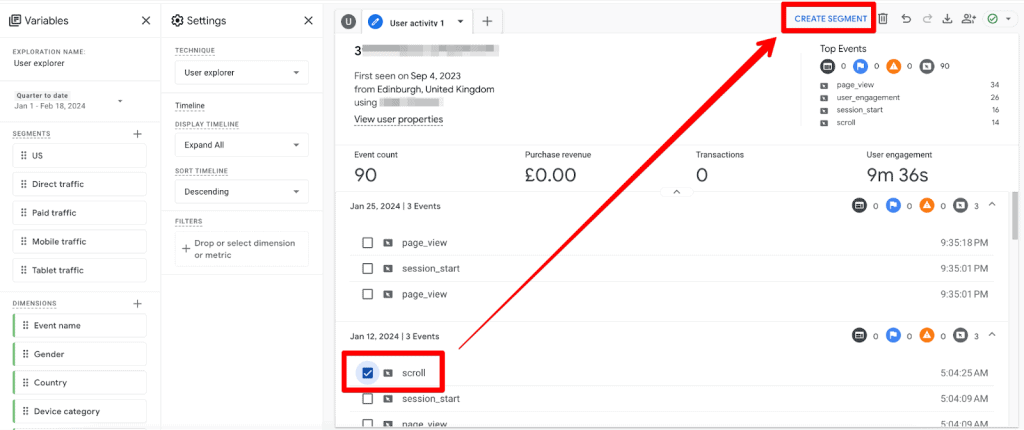
Task: Click the Settings gear icon
Action: (177, 21)
